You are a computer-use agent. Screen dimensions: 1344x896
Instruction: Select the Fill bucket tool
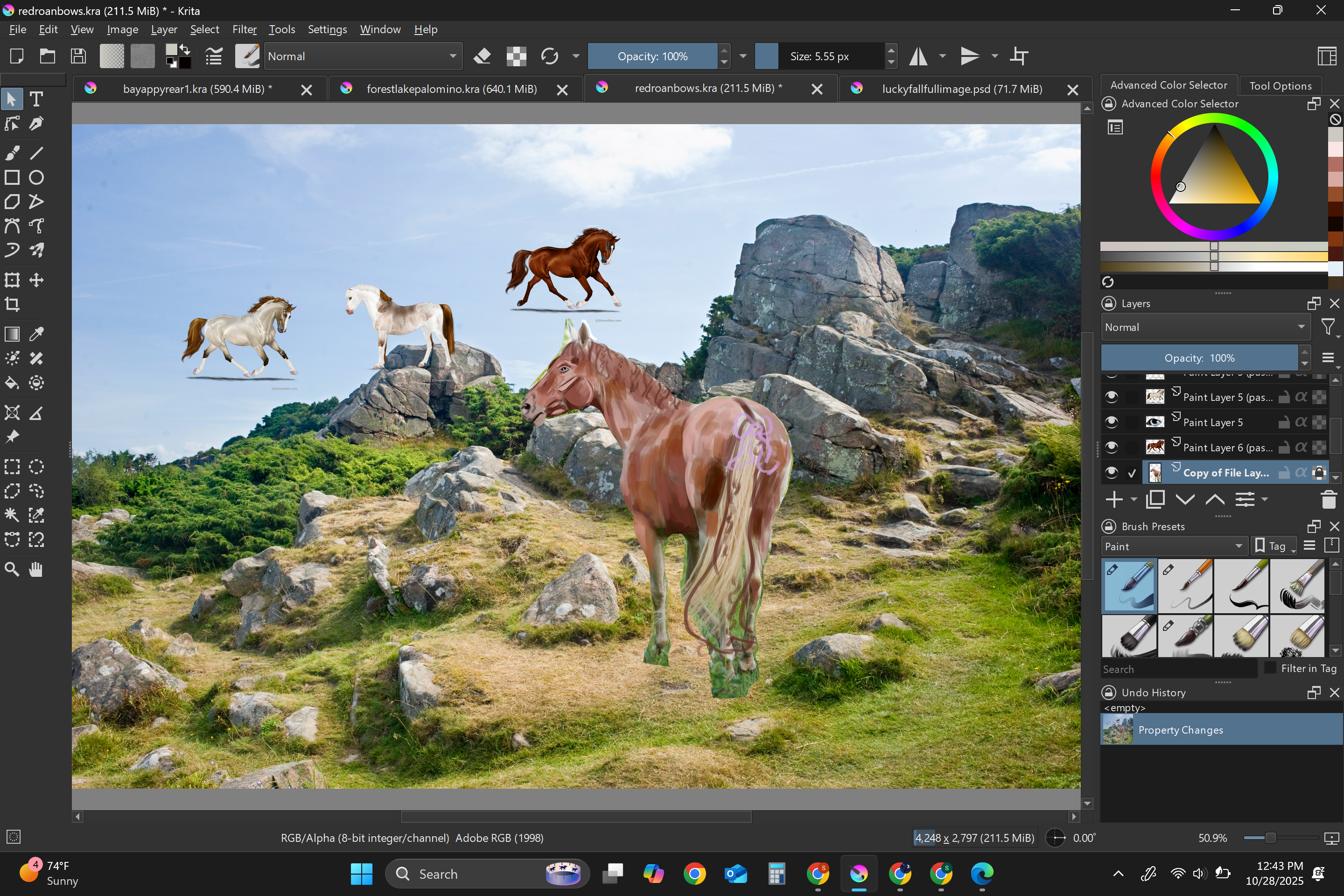(12, 383)
